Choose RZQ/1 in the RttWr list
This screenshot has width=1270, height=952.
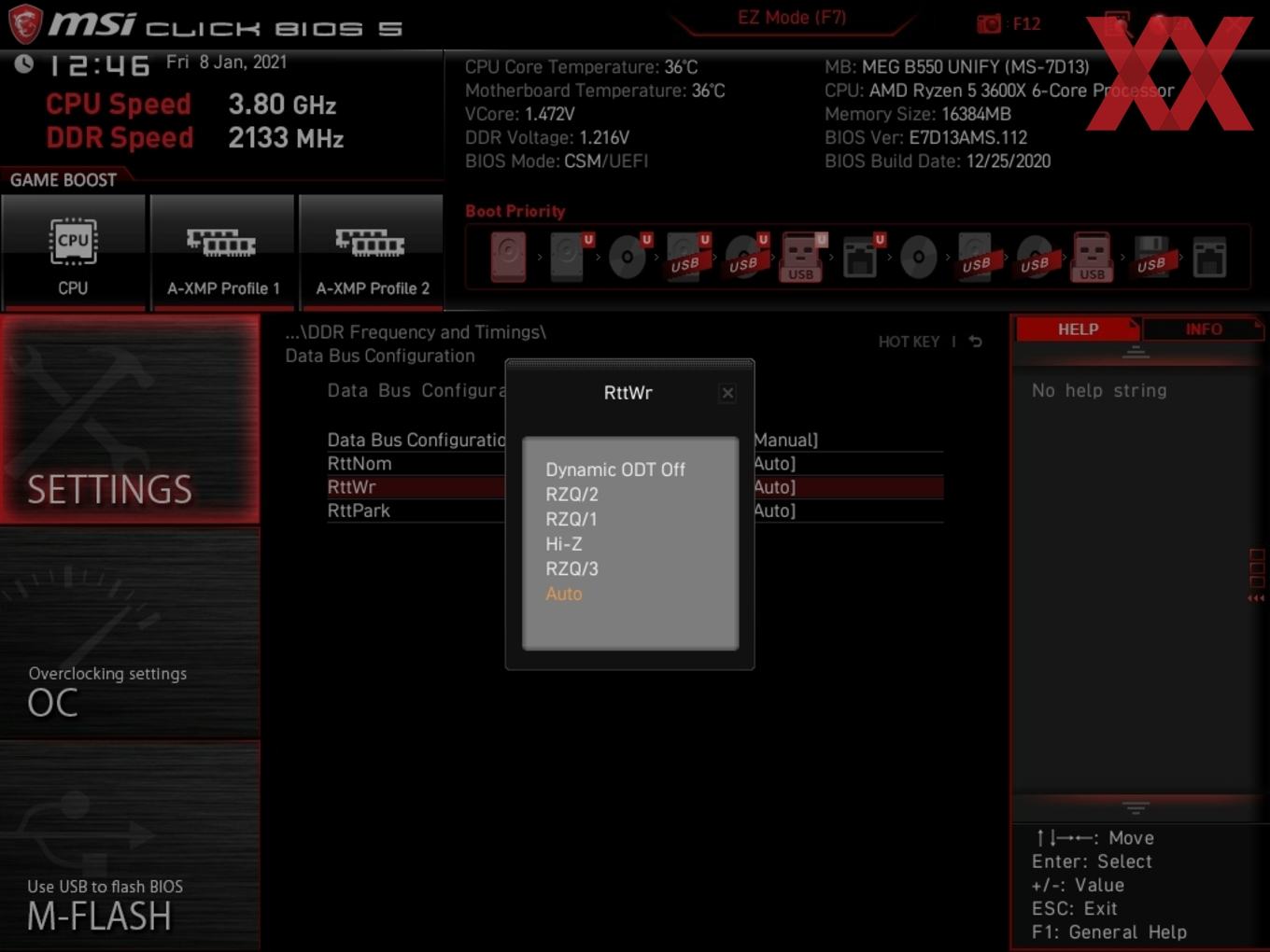pos(571,519)
